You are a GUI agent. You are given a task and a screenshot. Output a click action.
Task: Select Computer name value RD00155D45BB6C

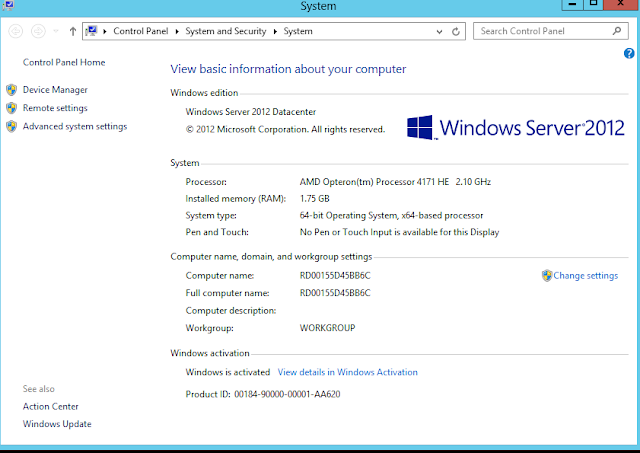coord(335,276)
